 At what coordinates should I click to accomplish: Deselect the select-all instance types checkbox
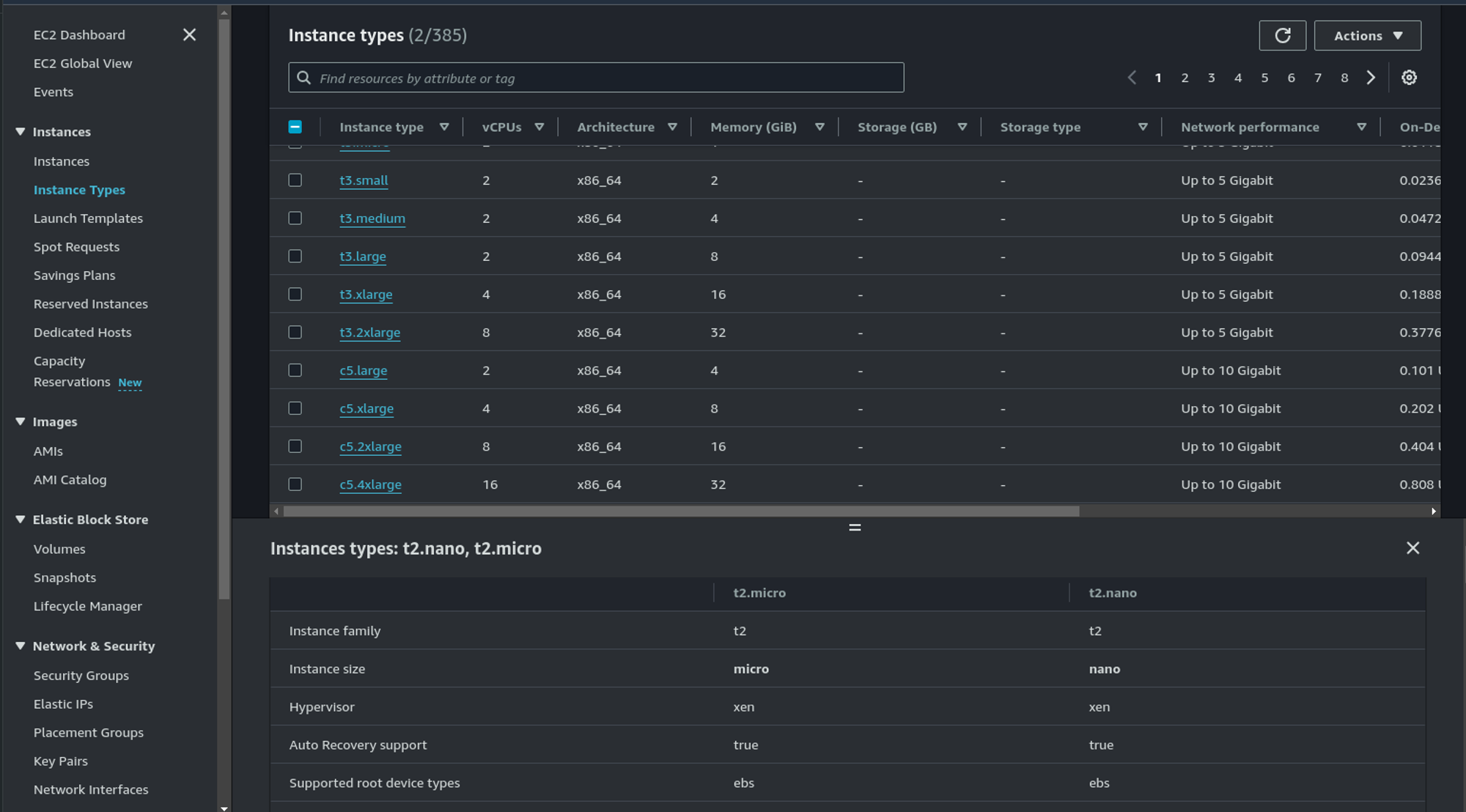click(295, 126)
